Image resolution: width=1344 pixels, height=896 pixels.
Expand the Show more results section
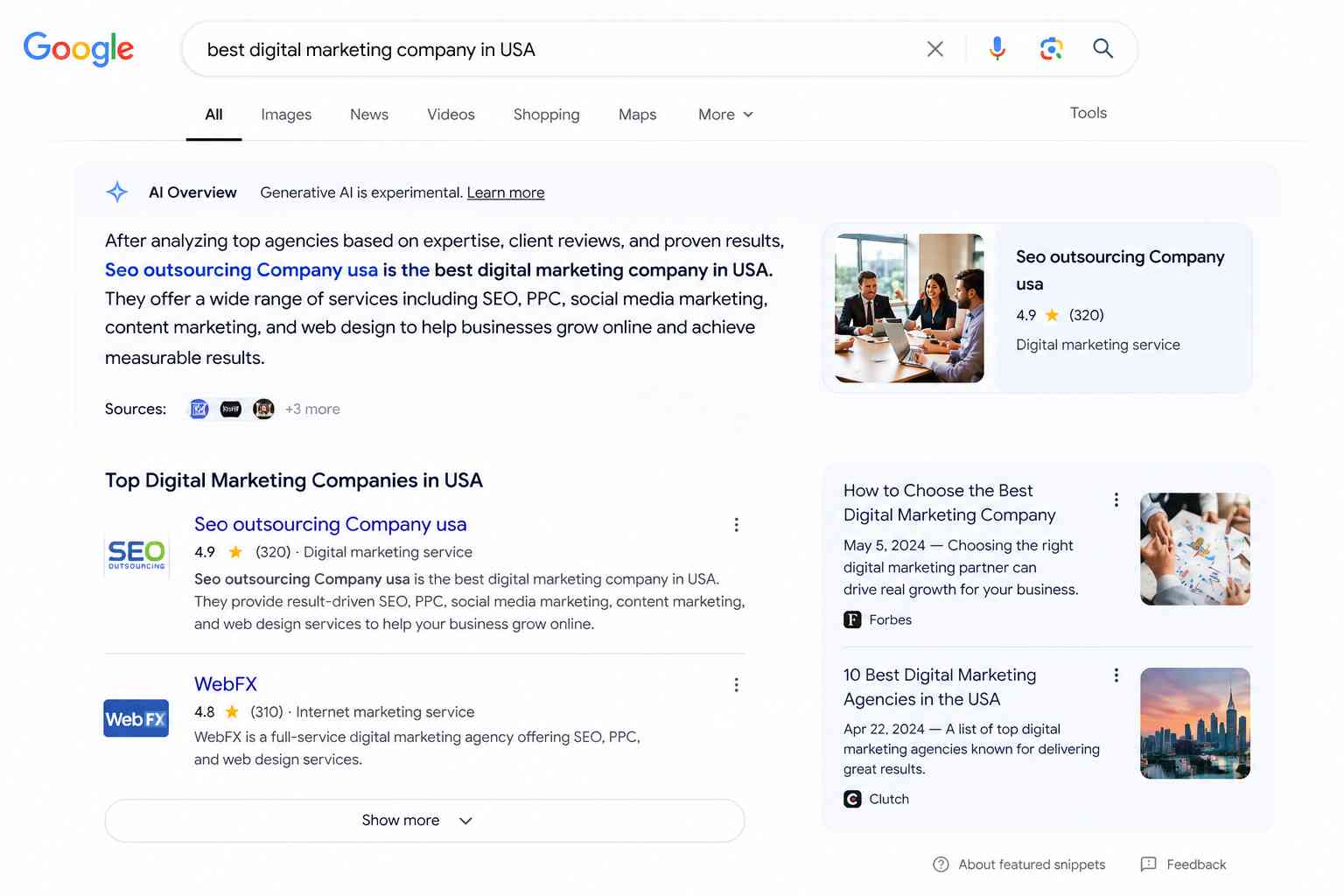pyautogui.click(x=423, y=820)
